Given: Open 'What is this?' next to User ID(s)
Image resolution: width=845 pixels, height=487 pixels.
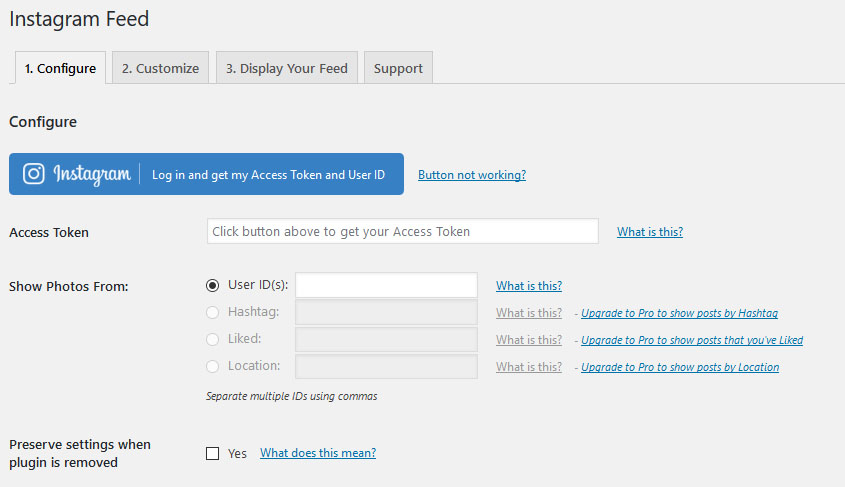Looking at the screenshot, I should pyautogui.click(x=529, y=286).
